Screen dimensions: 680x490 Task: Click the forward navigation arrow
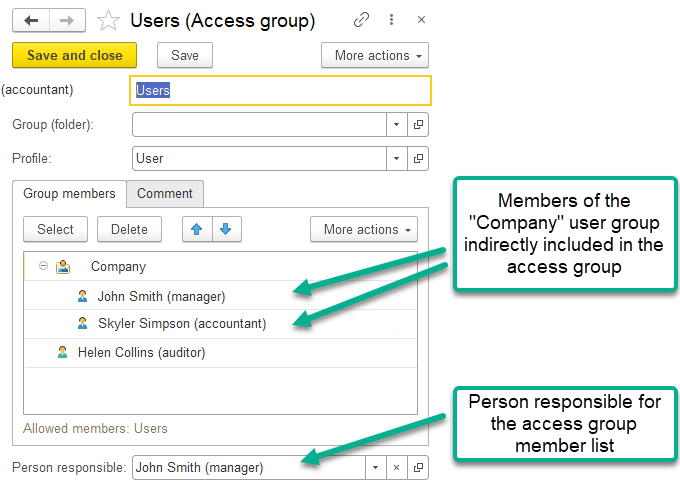click(x=66, y=20)
